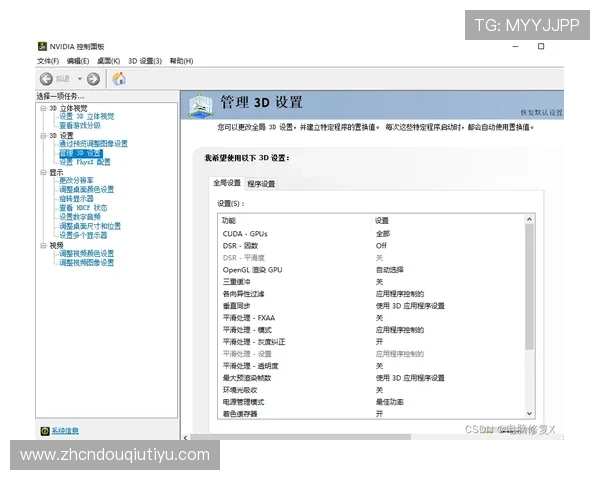Open 查看 HDCP 状态 in the tree
Image resolution: width=600 pixels, height=480 pixels.
click(x=83, y=208)
